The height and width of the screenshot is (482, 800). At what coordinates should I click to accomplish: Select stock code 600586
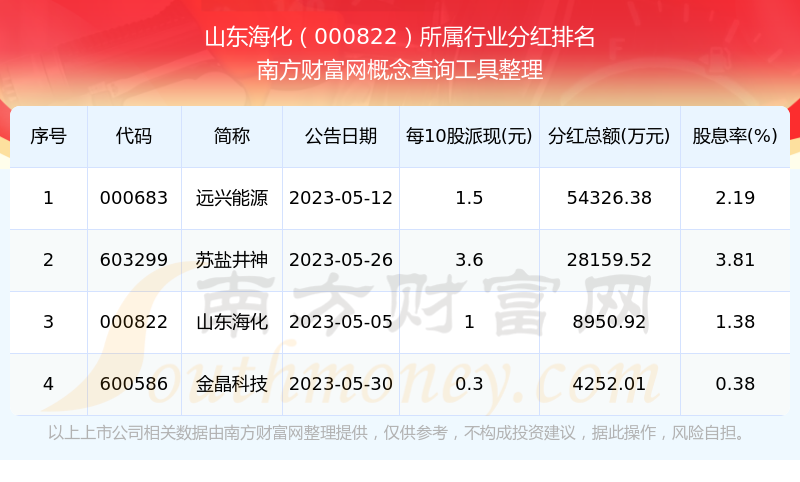tap(134, 384)
